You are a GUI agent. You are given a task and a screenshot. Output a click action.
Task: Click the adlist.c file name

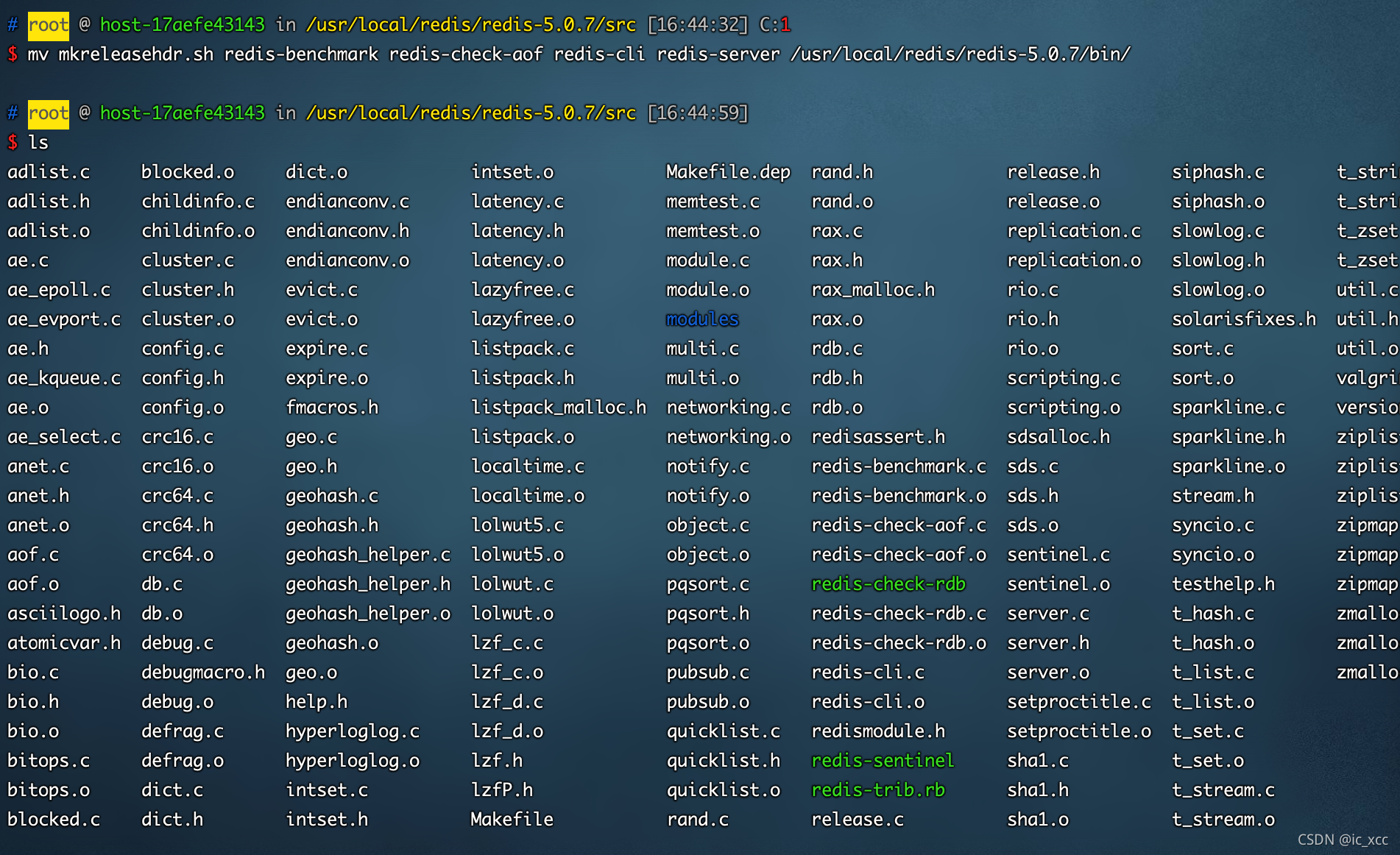[x=49, y=172]
